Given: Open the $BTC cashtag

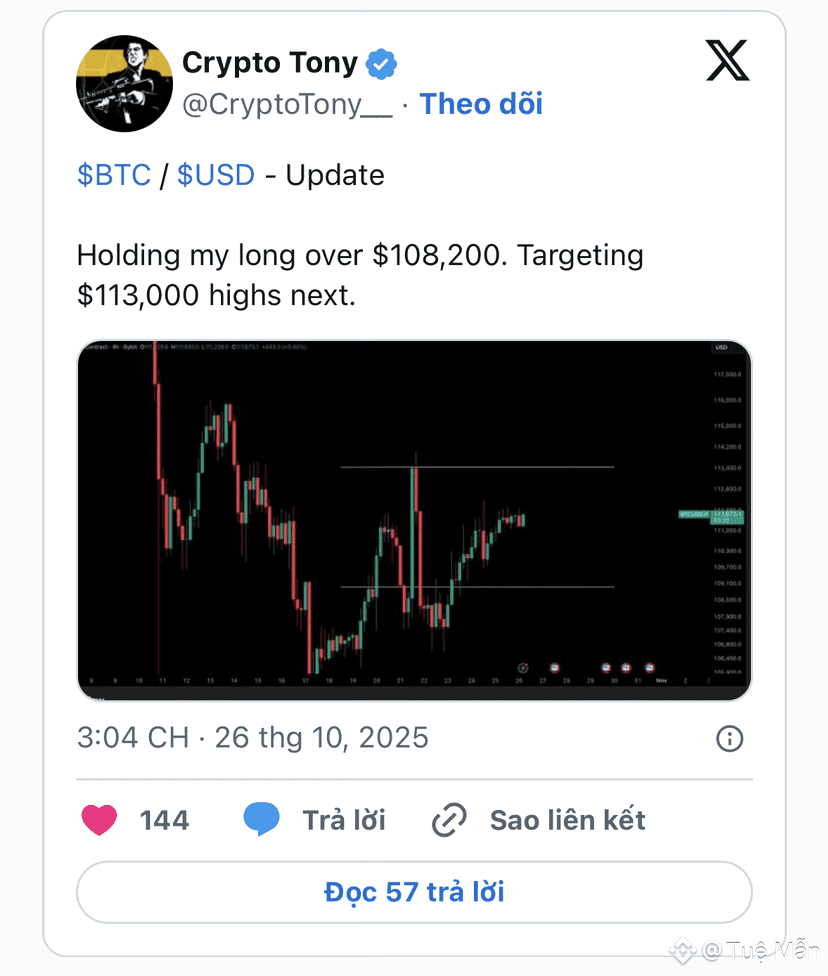Looking at the screenshot, I should (114, 175).
